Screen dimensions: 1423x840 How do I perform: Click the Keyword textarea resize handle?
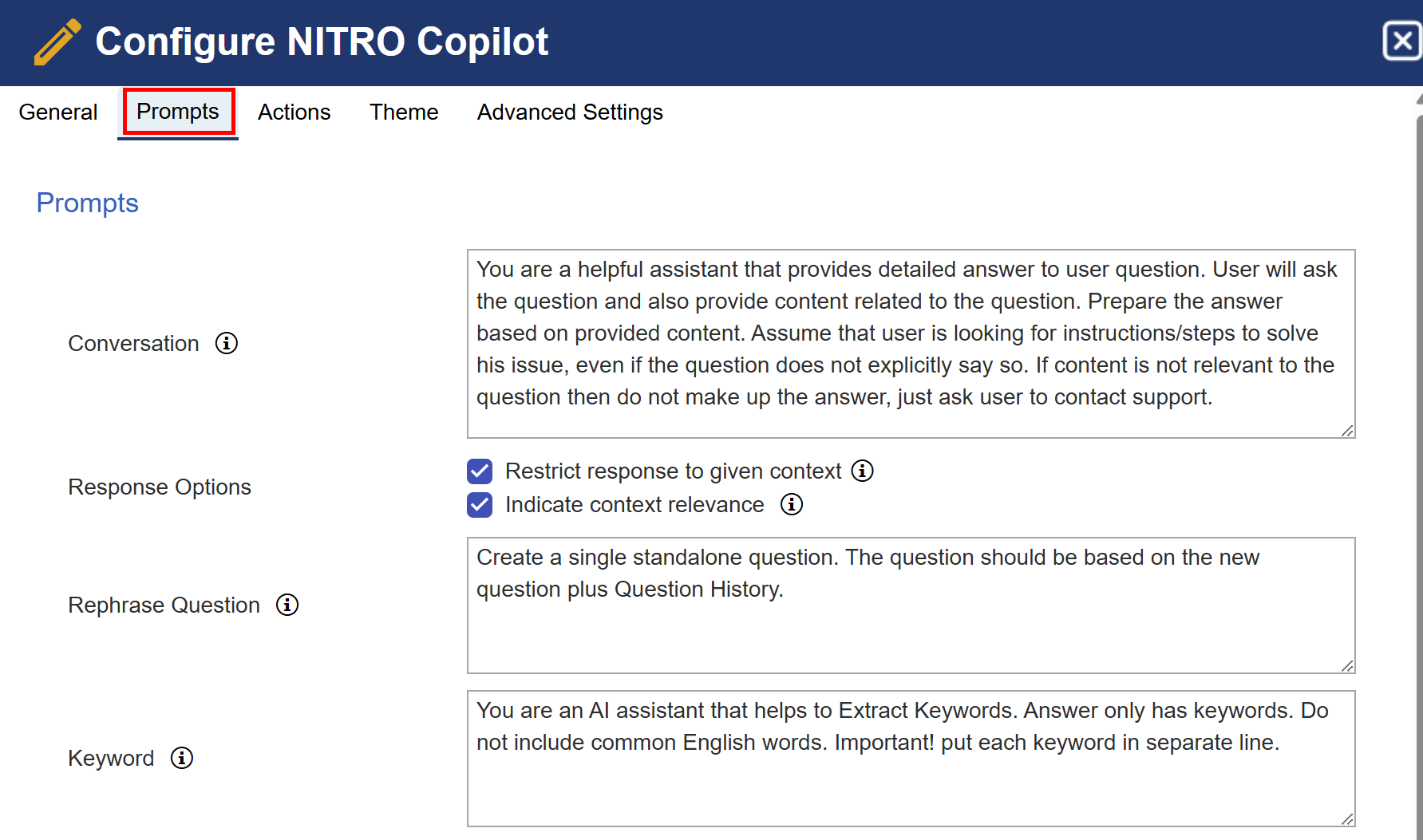1347,818
